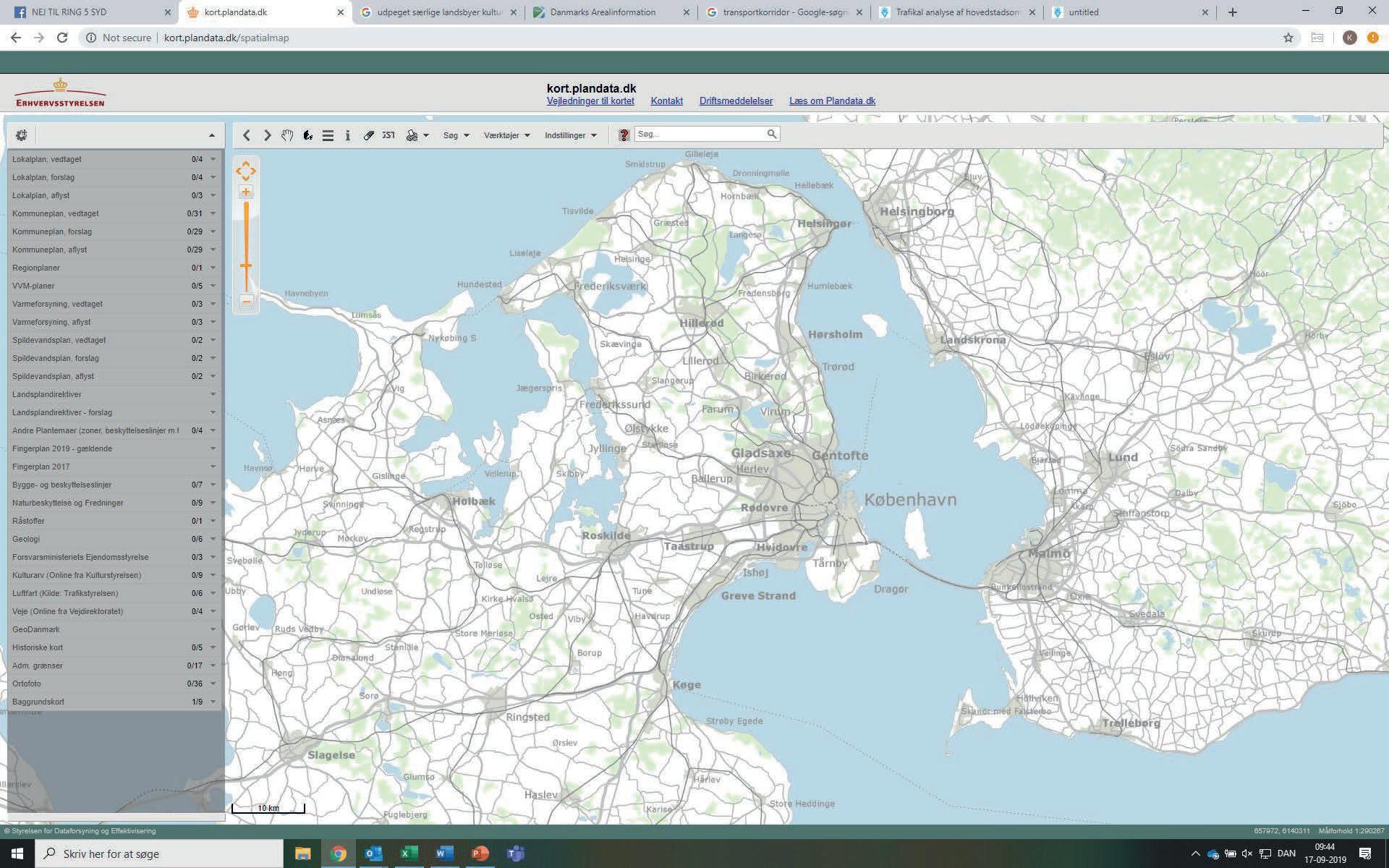
Task: Open the layer list hamburger icon
Action: (x=328, y=135)
